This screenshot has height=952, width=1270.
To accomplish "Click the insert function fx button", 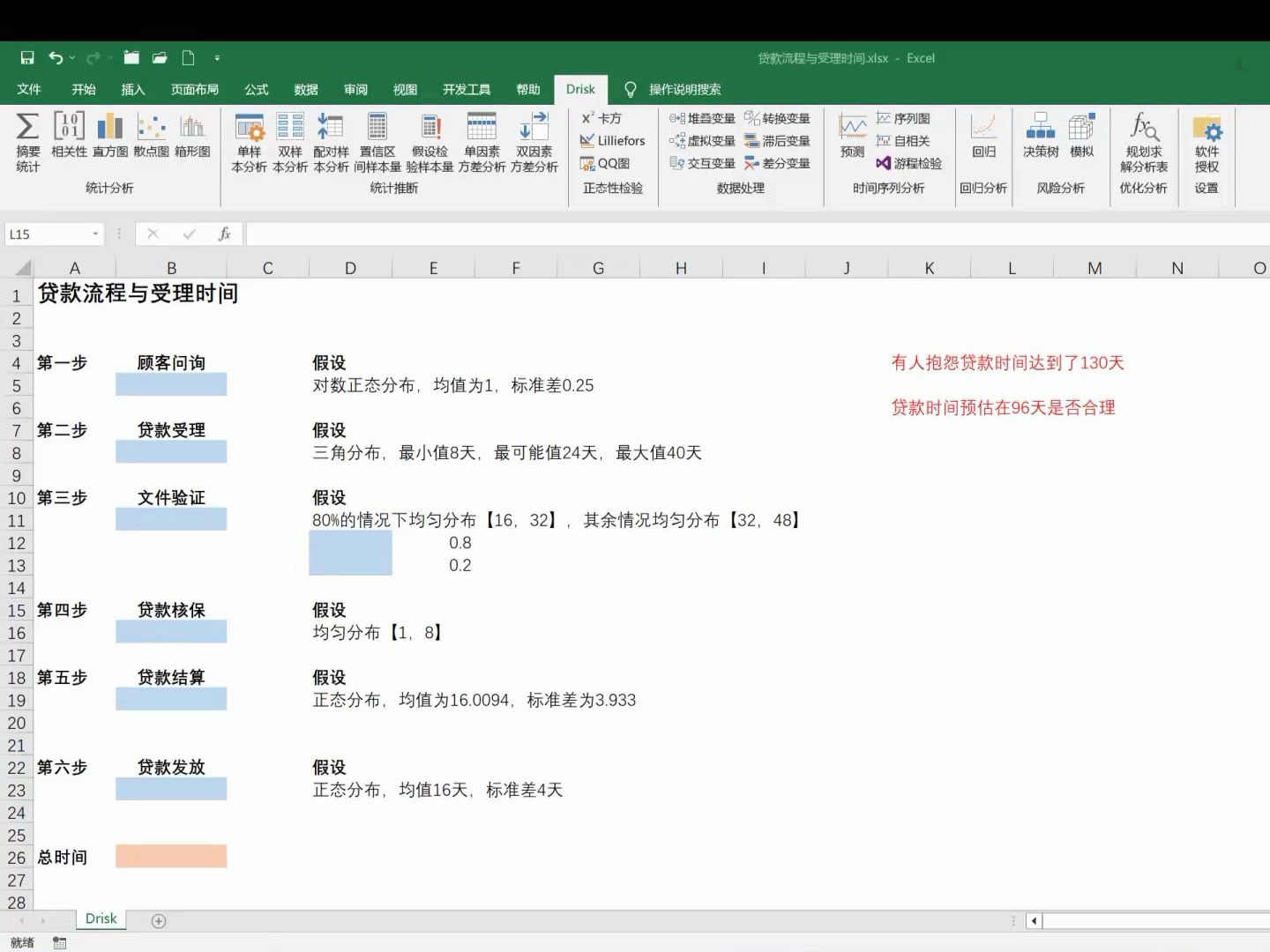I will point(224,234).
